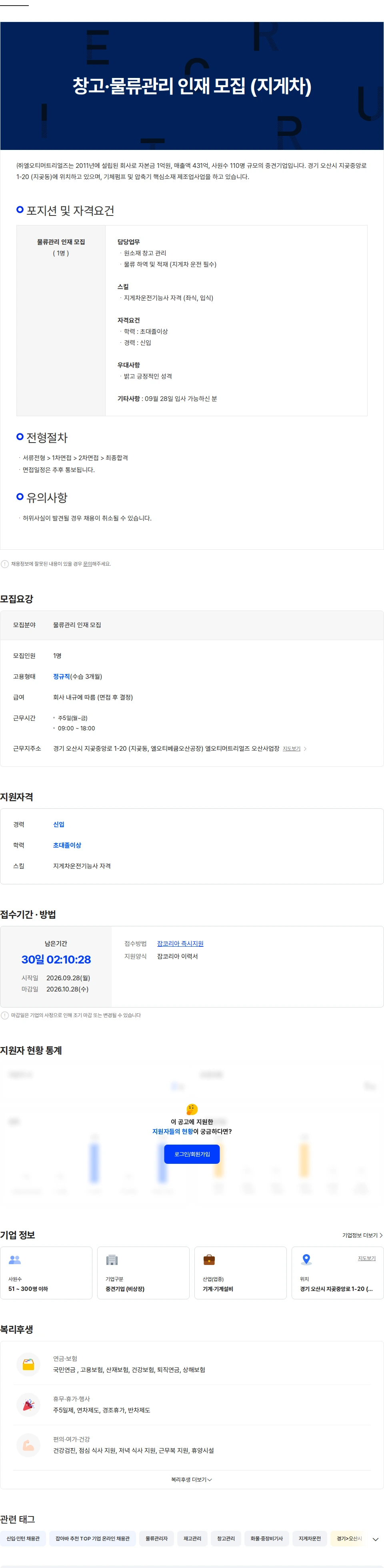
Task: Click the 연금·보험 benefits icon
Action: [x=29, y=1365]
